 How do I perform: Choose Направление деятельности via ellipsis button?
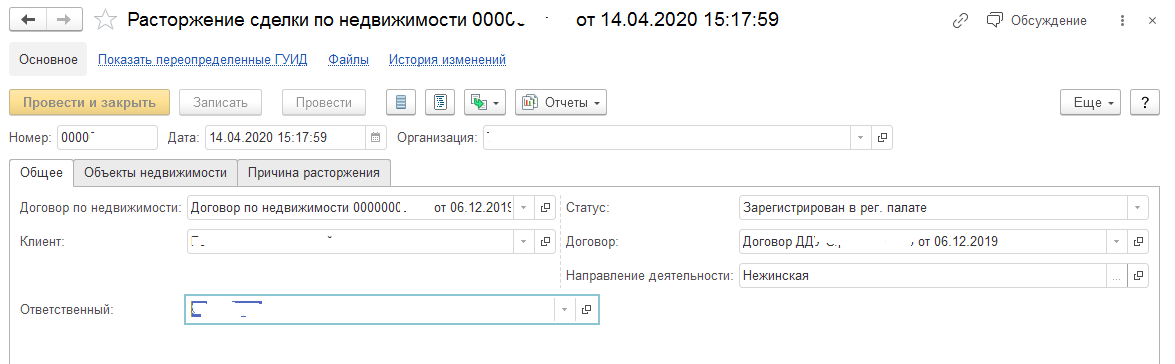coord(1117,276)
